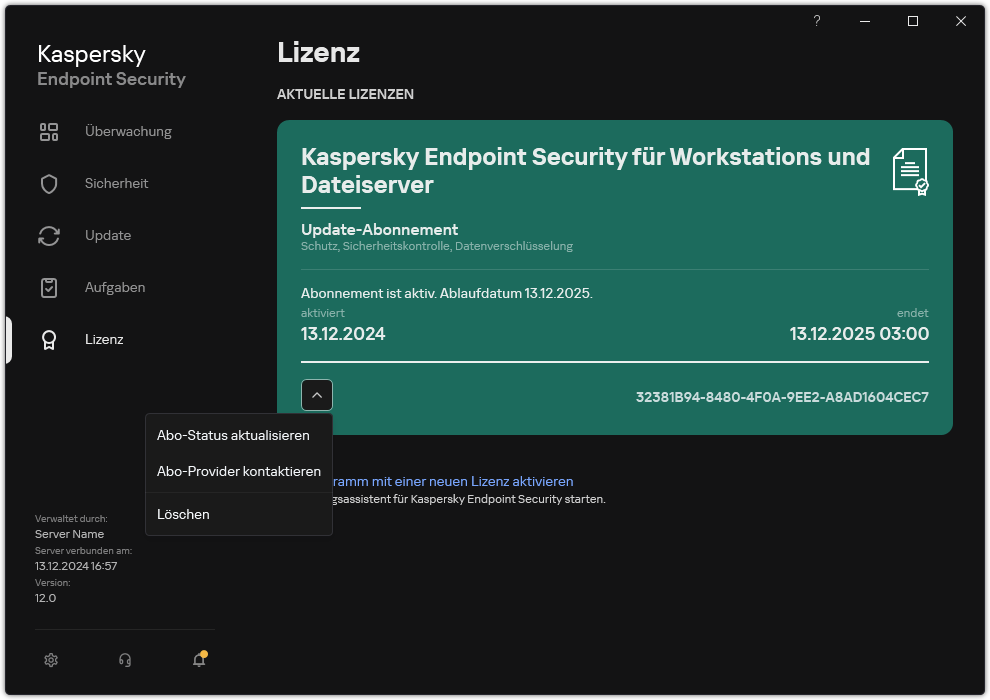
Task: Select the Sicherheit shield icon
Action: (x=49, y=183)
